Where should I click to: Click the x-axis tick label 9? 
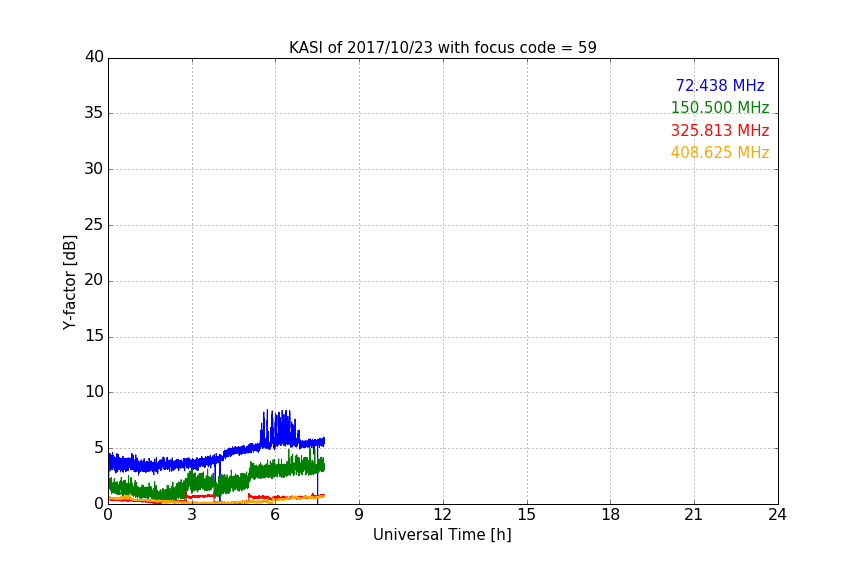[359, 515]
